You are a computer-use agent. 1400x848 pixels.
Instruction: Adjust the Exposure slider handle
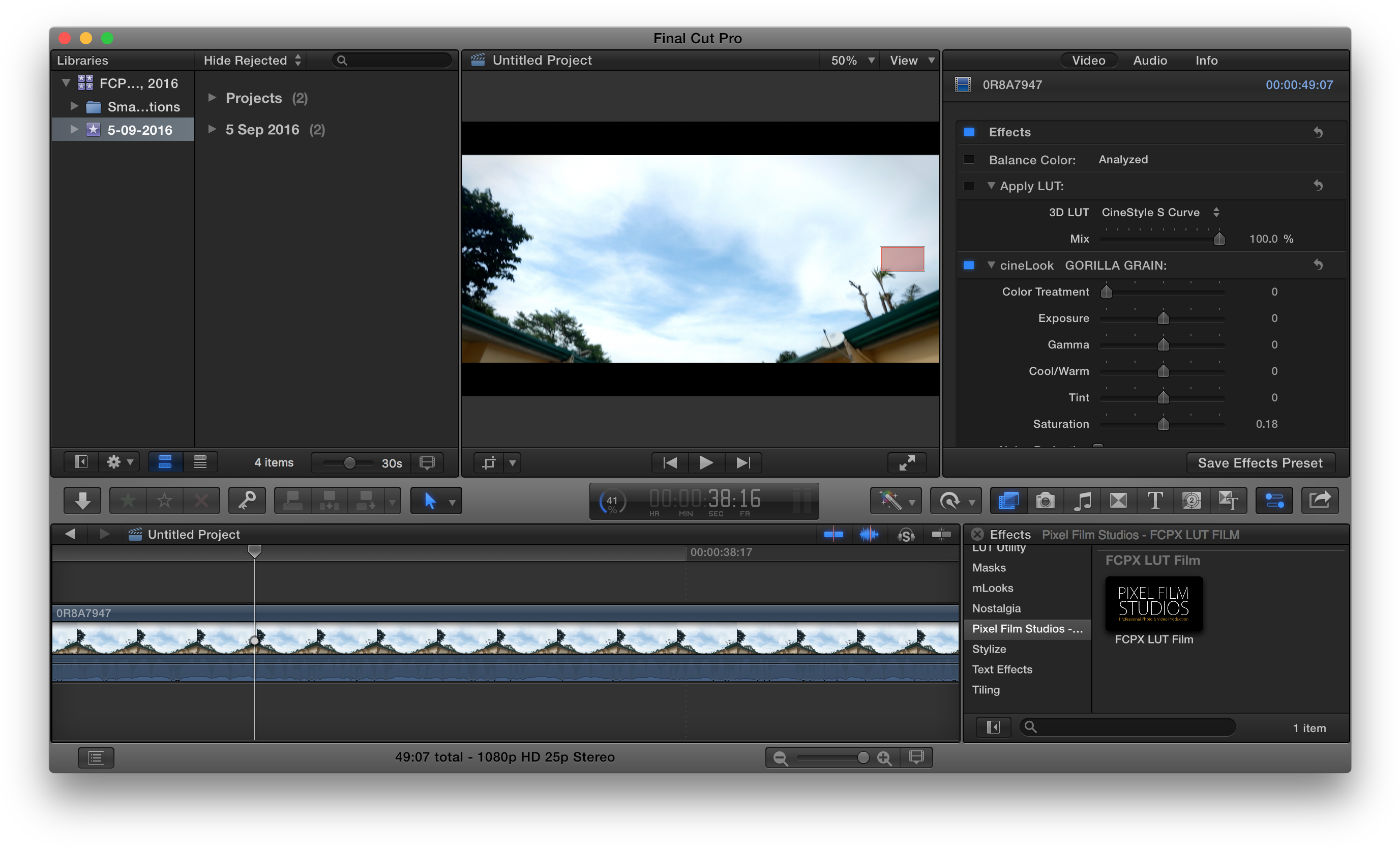[x=1163, y=318]
